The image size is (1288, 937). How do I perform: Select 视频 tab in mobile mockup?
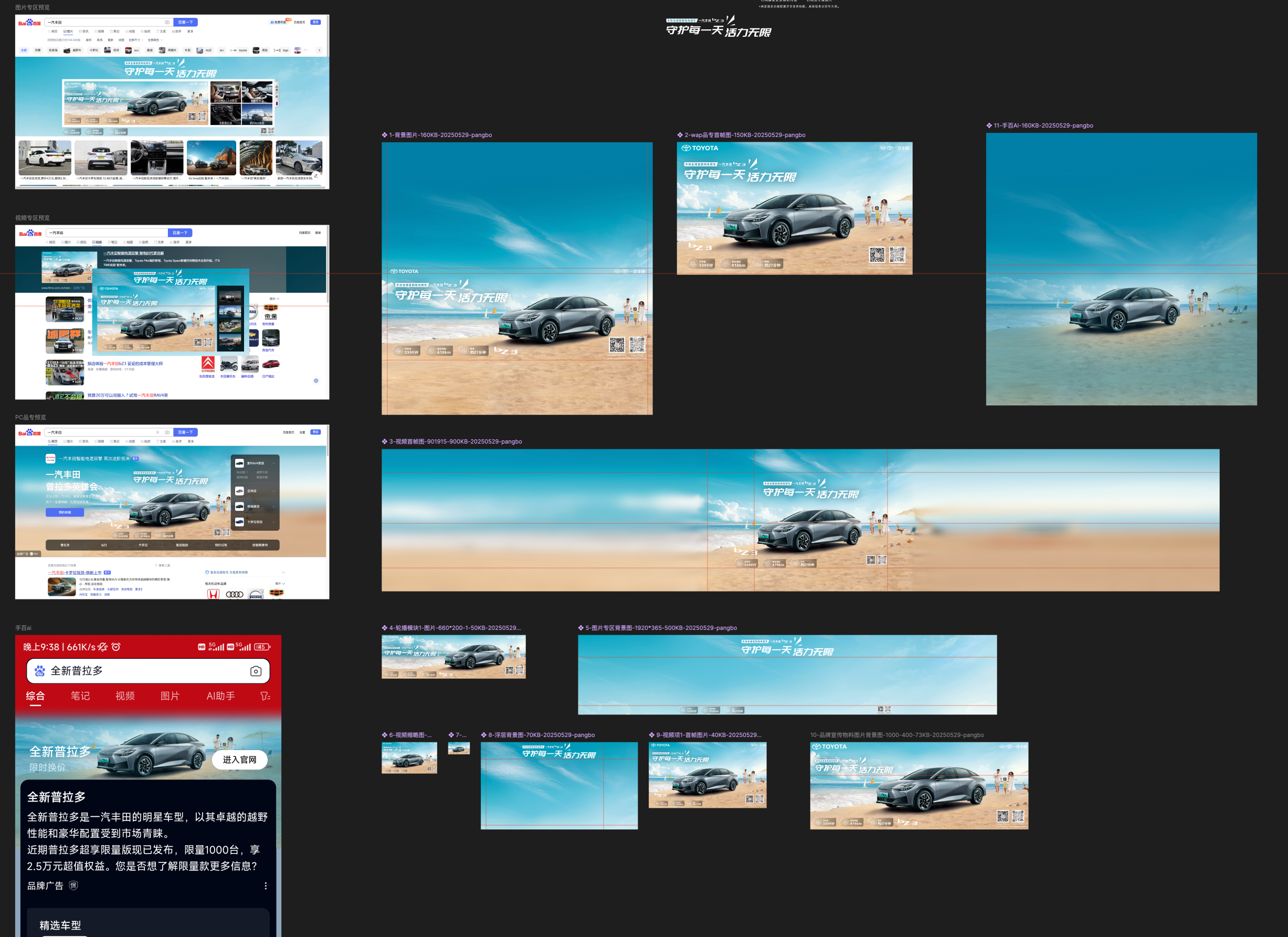click(125, 696)
